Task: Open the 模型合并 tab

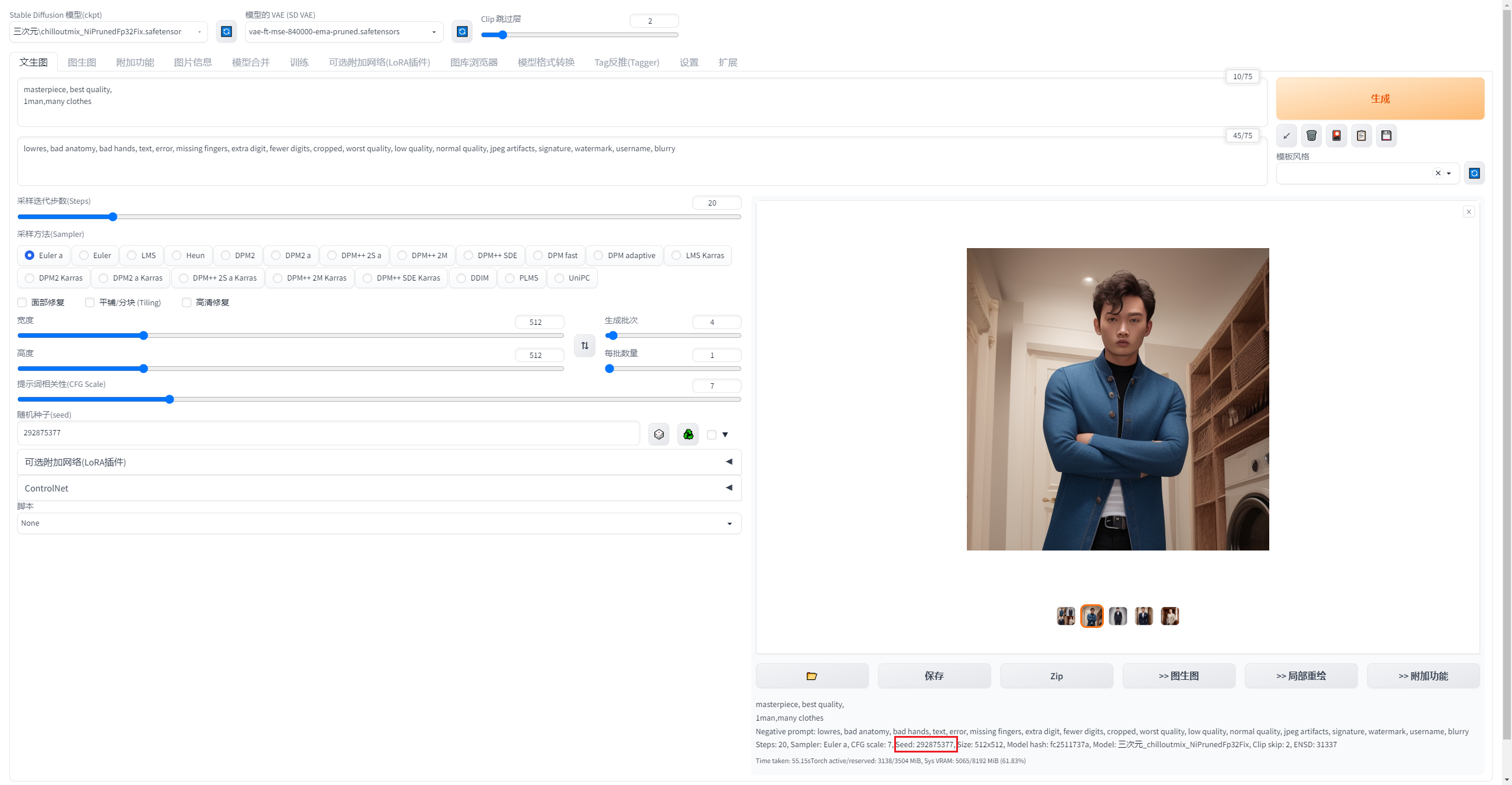Action: tap(250, 62)
